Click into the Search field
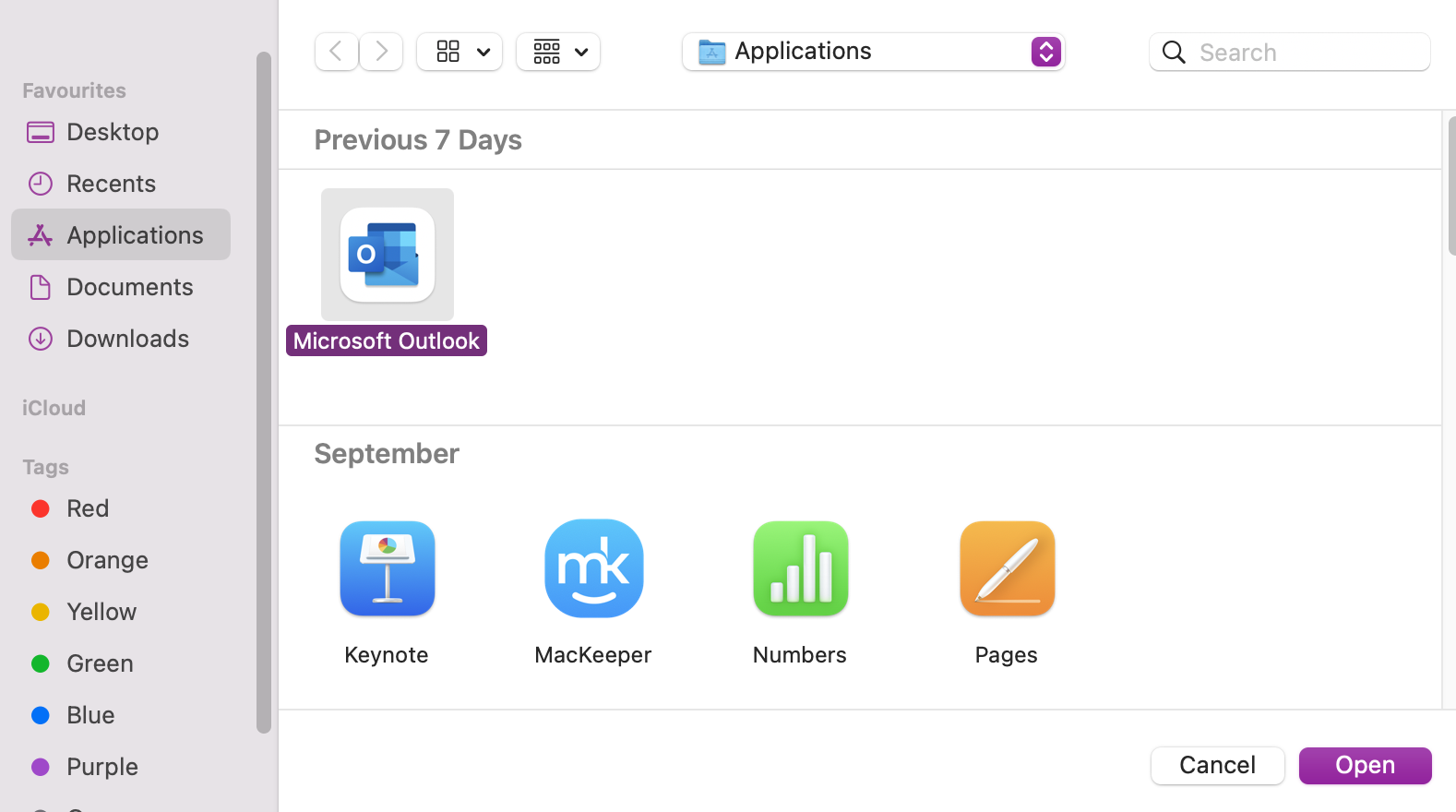This screenshot has width=1456, height=812. [1290, 52]
